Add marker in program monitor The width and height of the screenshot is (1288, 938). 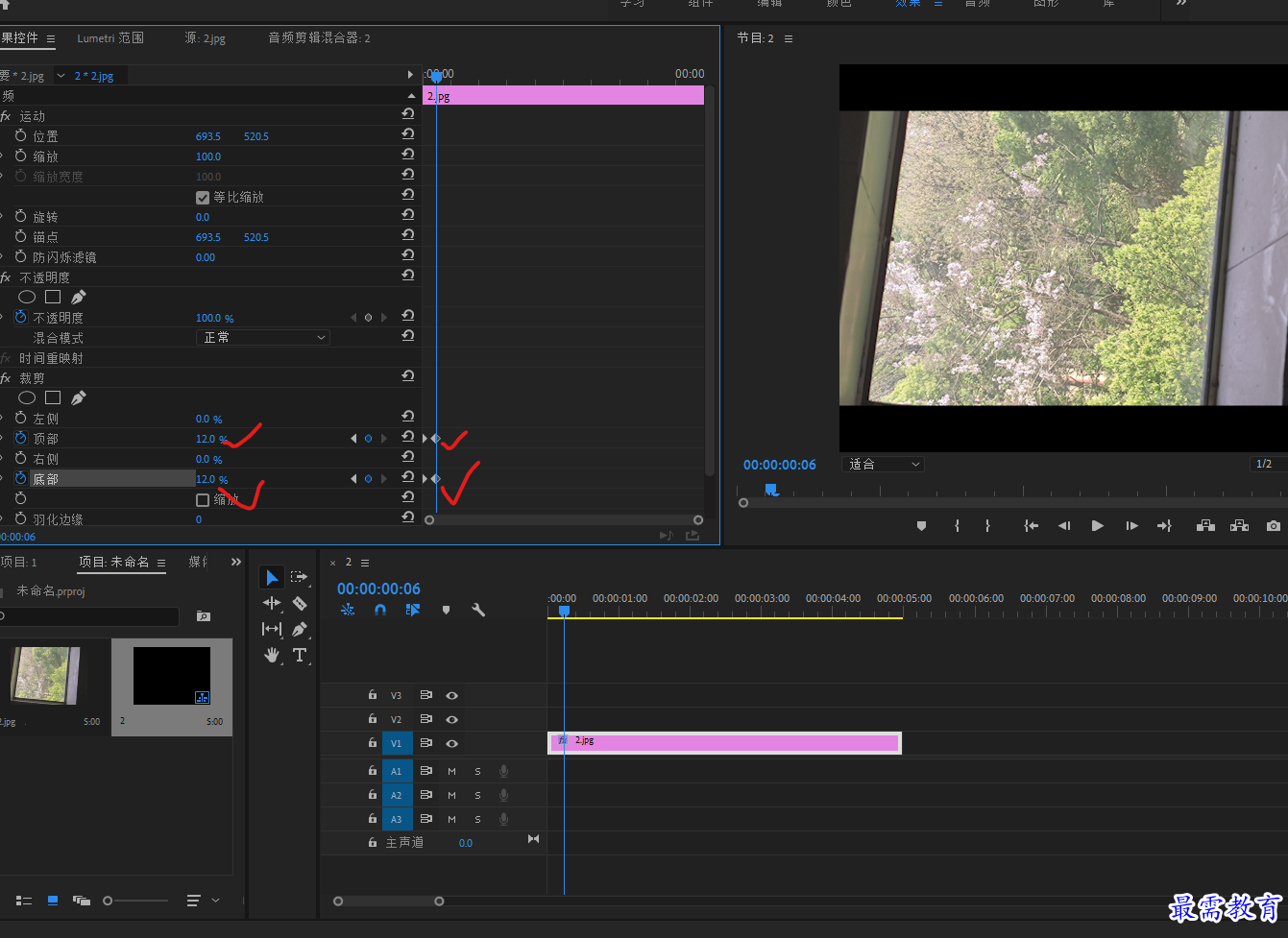coord(921,525)
